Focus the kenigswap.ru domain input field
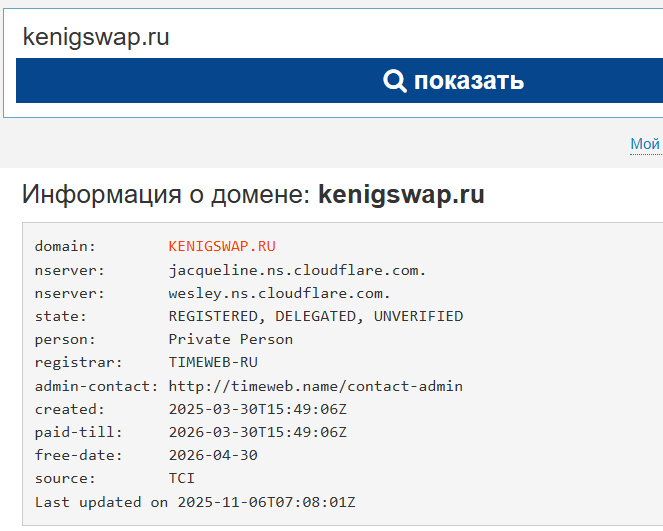The width and height of the screenshot is (663, 531). (330, 37)
